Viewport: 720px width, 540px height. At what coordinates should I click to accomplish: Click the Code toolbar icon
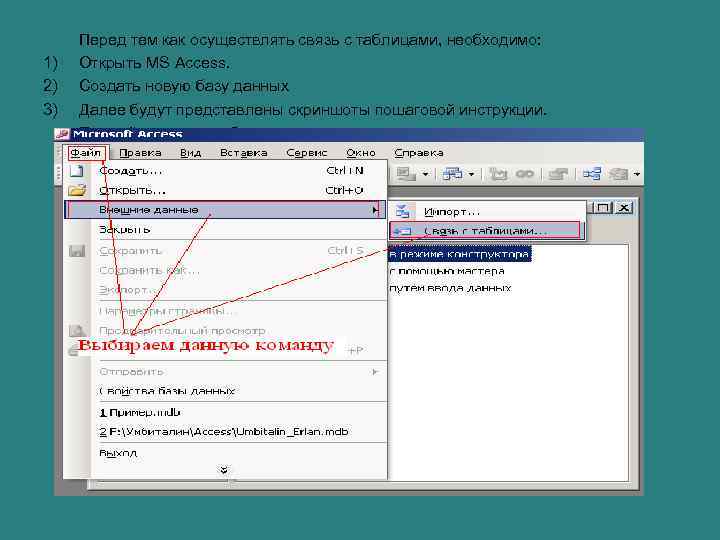[498, 174]
